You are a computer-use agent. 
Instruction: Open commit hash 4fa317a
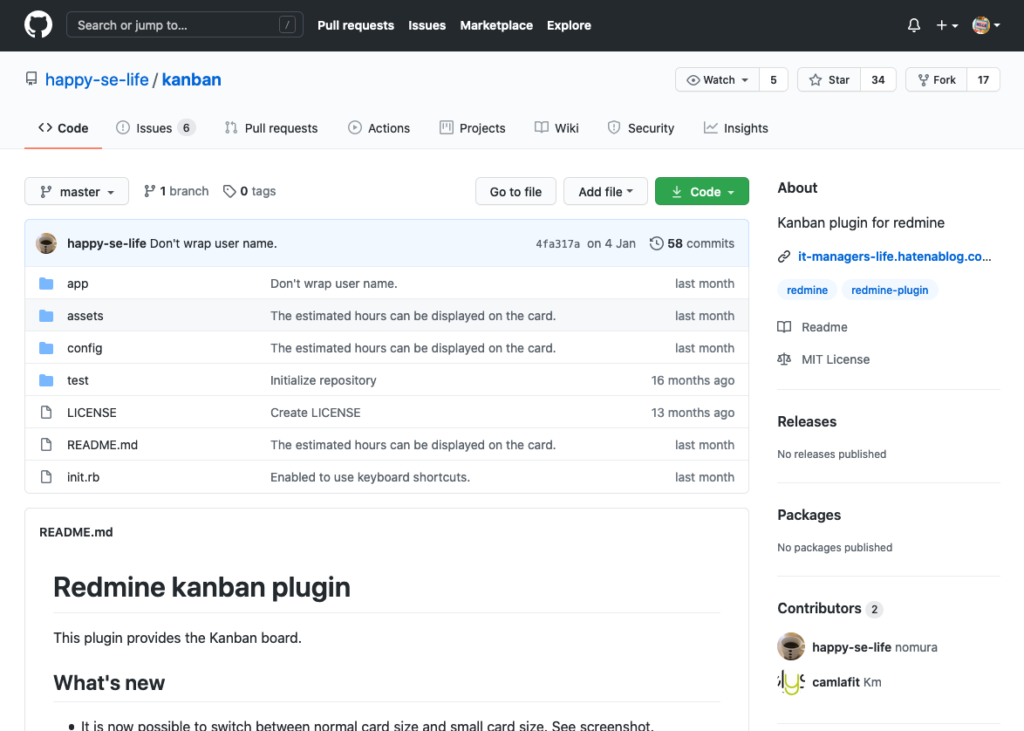click(x=558, y=244)
